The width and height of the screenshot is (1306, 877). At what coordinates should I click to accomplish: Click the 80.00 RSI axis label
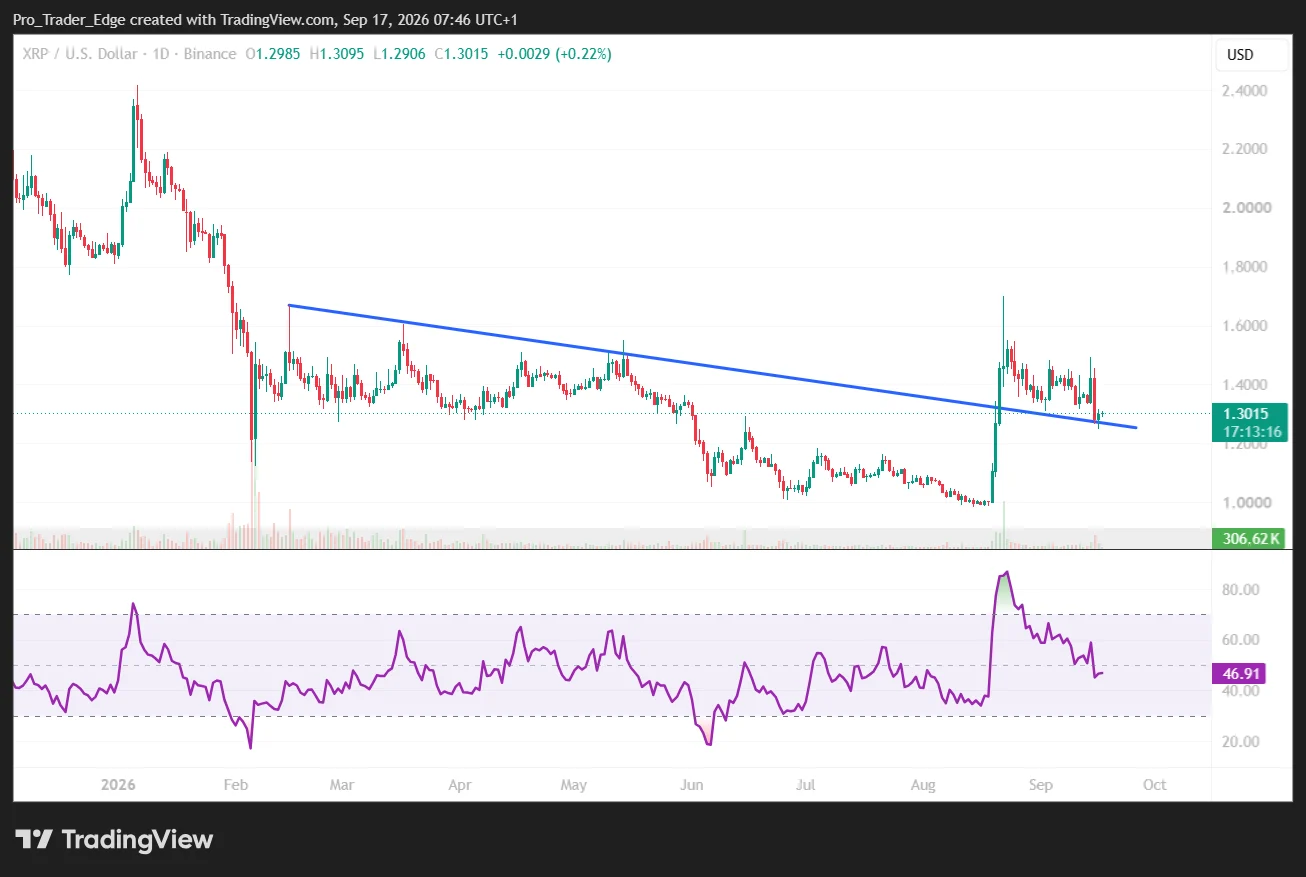pyautogui.click(x=1239, y=590)
